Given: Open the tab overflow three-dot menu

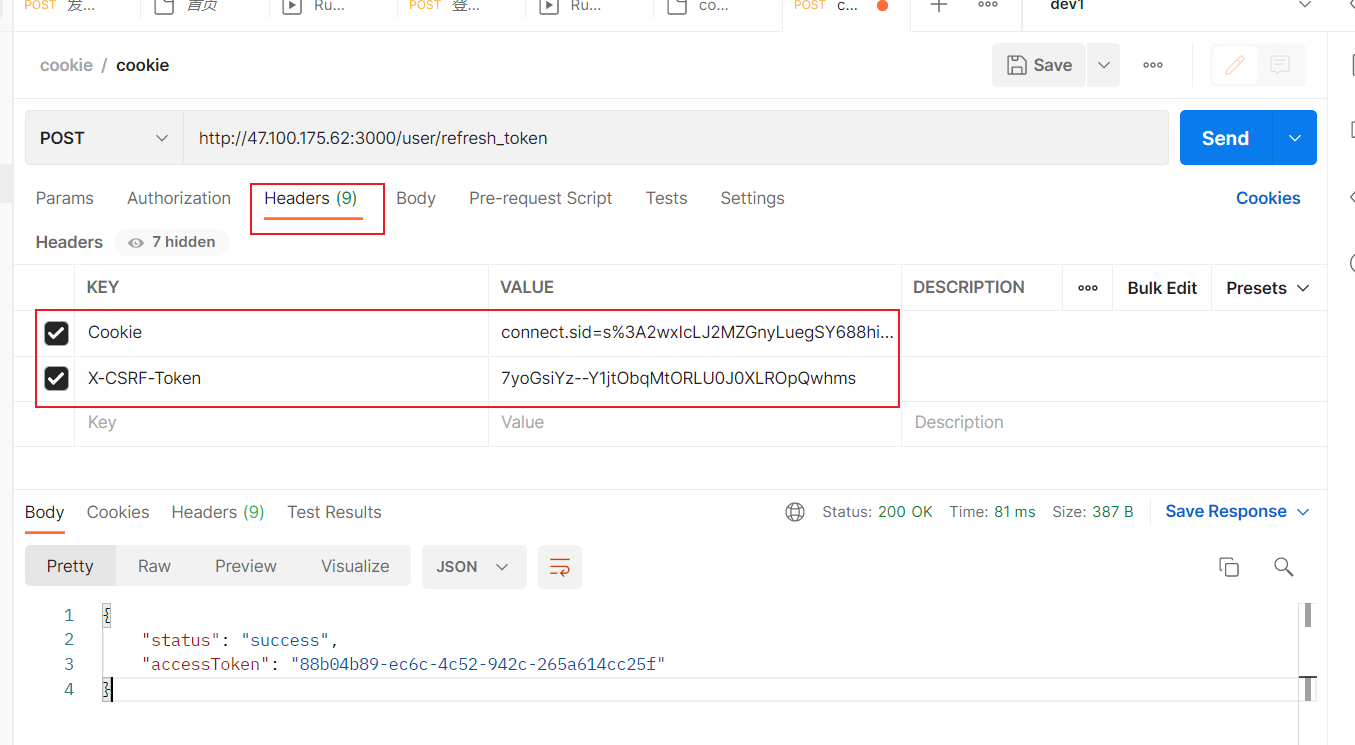Looking at the screenshot, I should [988, 5].
